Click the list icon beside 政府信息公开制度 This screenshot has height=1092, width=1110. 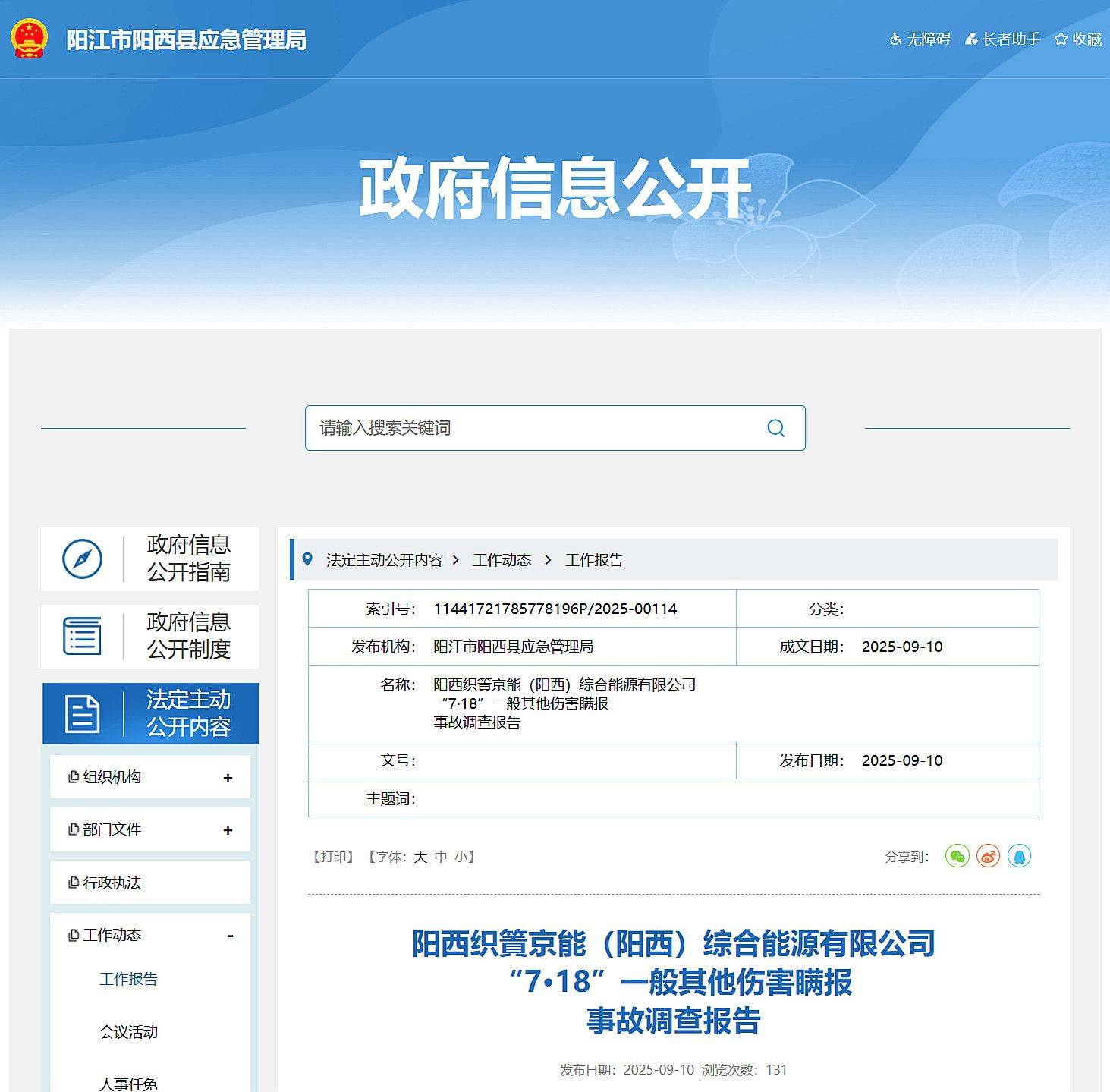click(81, 637)
